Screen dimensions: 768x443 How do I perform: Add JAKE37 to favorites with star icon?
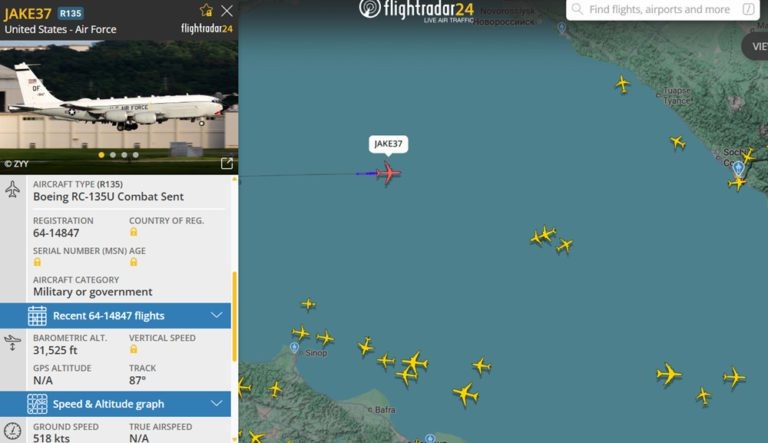click(206, 10)
